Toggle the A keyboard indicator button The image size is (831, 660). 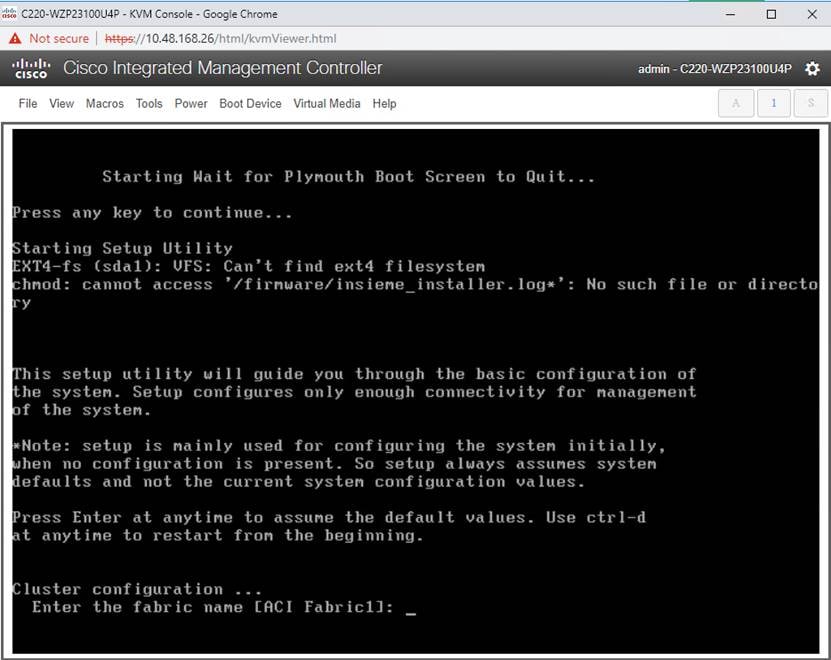[736, 103]
